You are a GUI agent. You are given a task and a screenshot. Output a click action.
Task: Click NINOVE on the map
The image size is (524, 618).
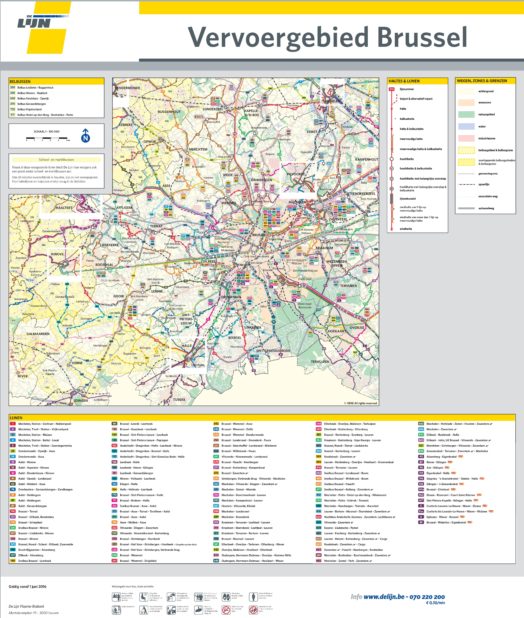(x=56, y=255)
